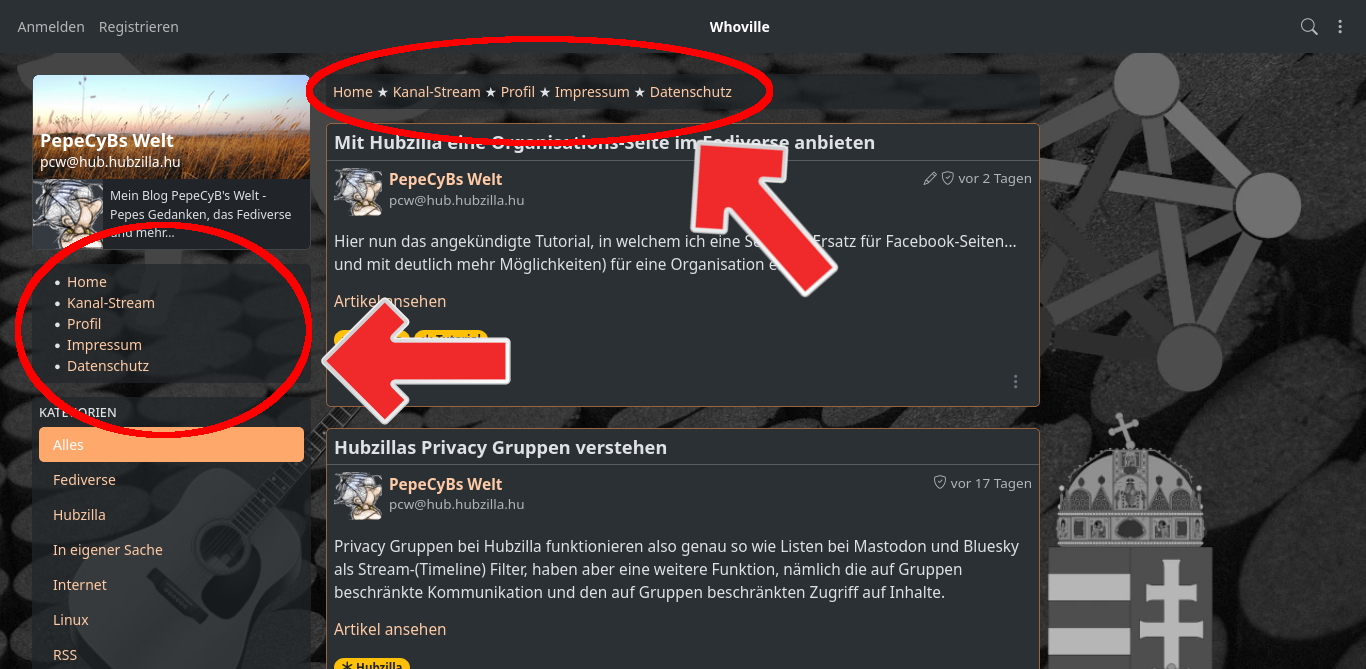The image size is (1366, 669).
Task: Click PepeCyBs Welt avatar in first post
Action: click(x=358, y=191)
